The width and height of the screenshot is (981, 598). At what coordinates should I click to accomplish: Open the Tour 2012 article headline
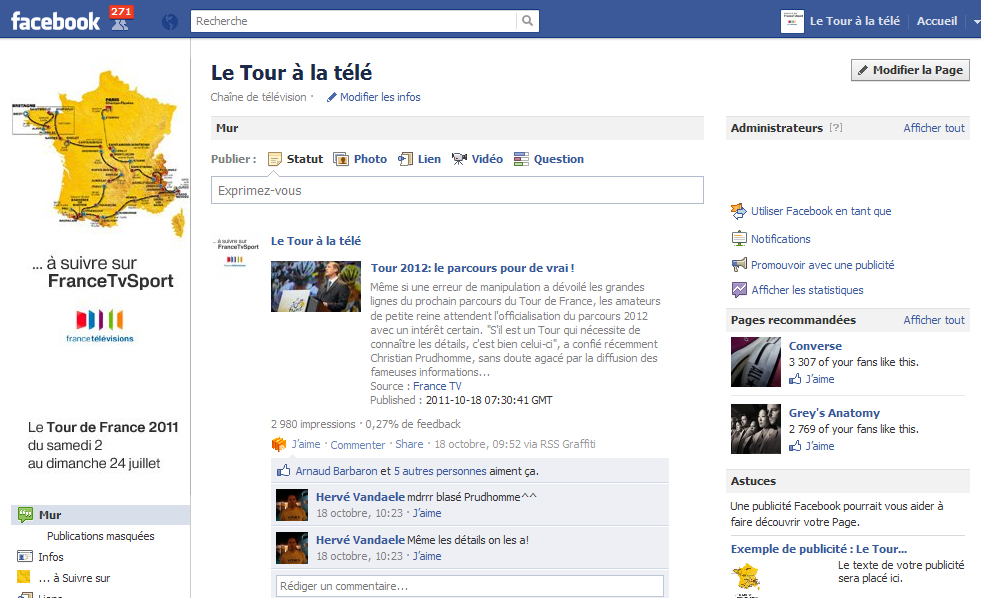pos(472,268)
